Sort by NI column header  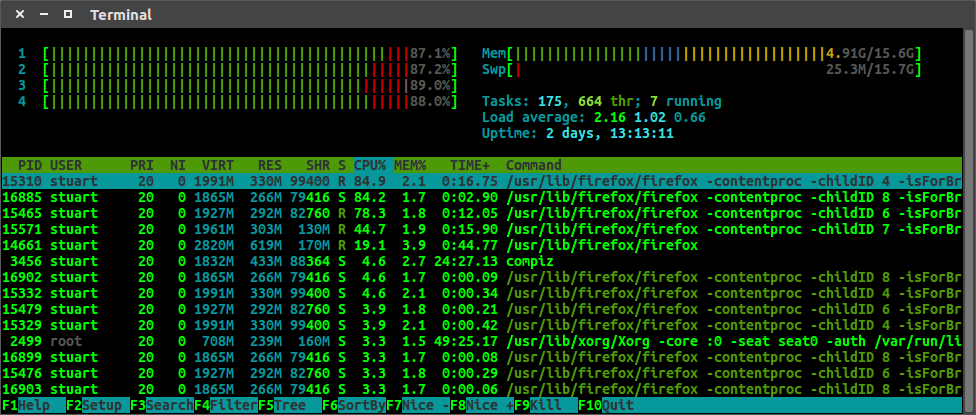178,166
